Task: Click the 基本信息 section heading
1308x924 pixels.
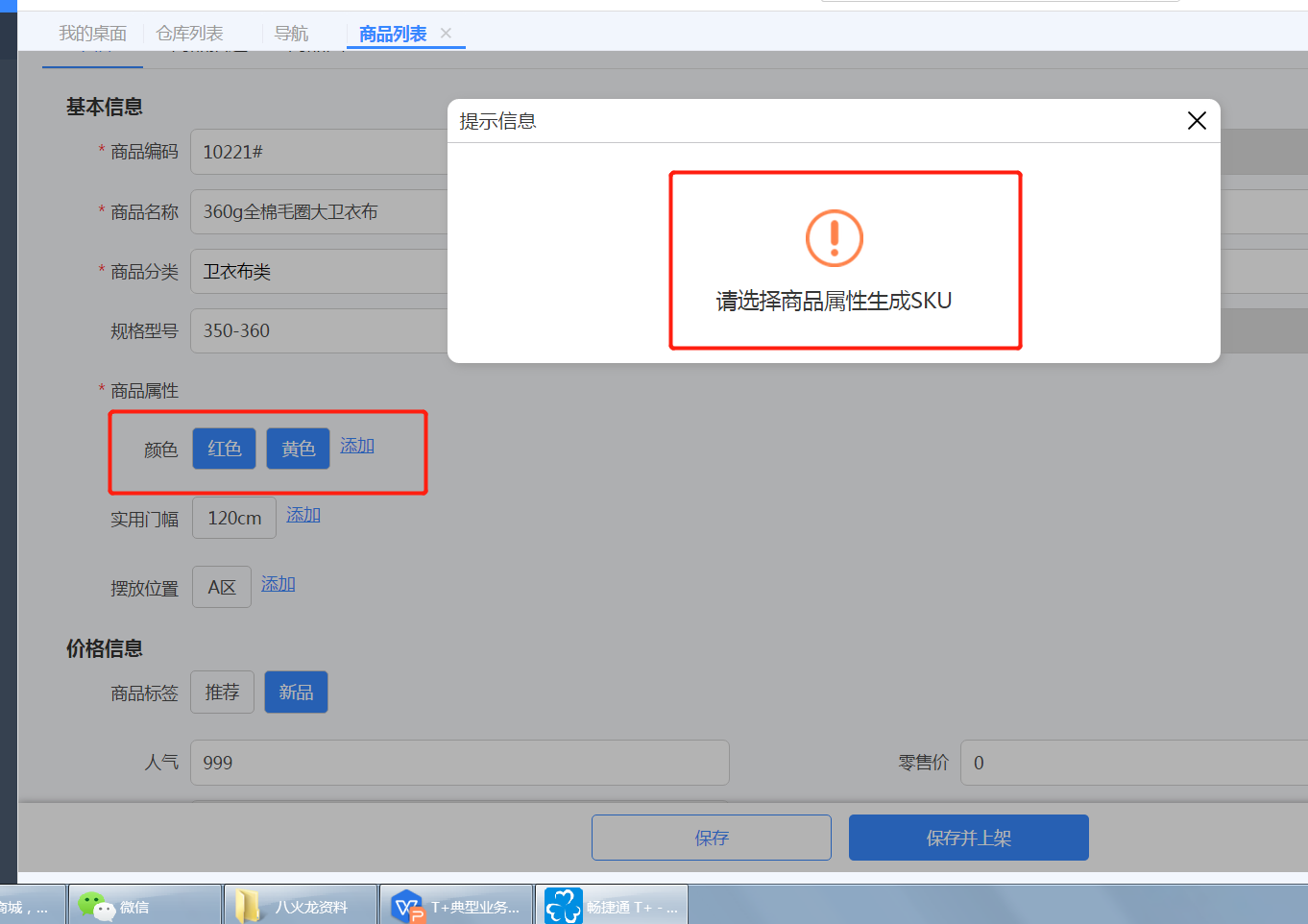Action: pyautogui.click(x=105, y=107)
